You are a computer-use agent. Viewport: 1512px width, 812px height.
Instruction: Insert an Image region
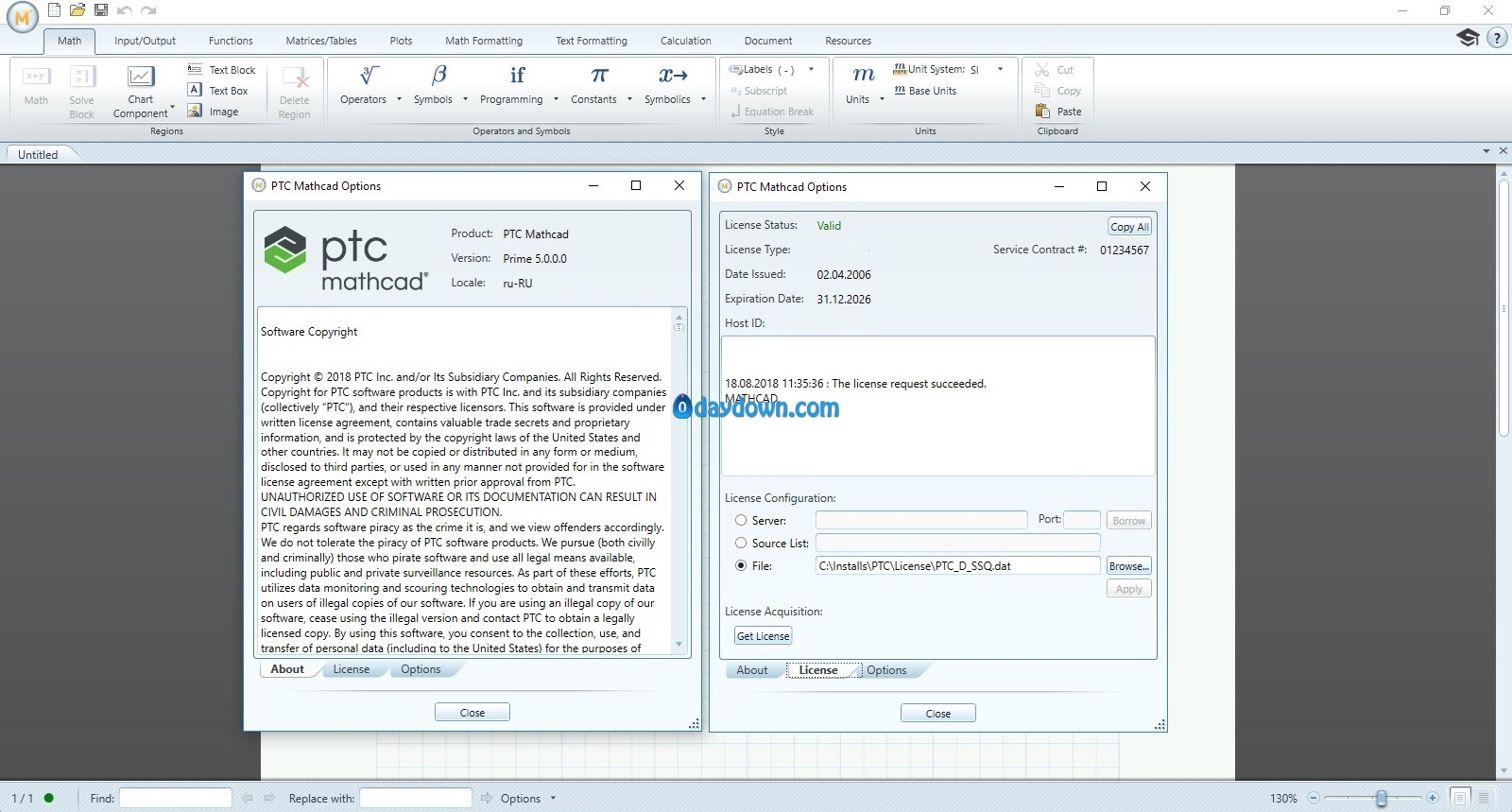pos(214,112)
